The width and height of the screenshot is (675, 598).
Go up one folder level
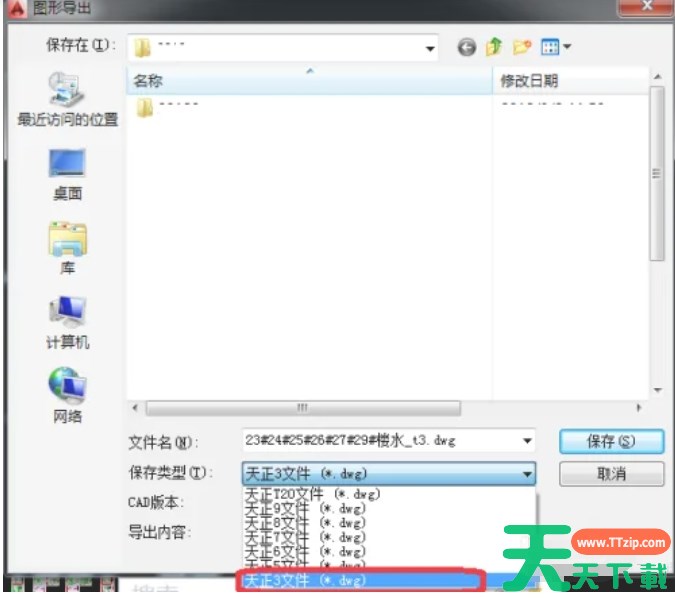point(494,46)
